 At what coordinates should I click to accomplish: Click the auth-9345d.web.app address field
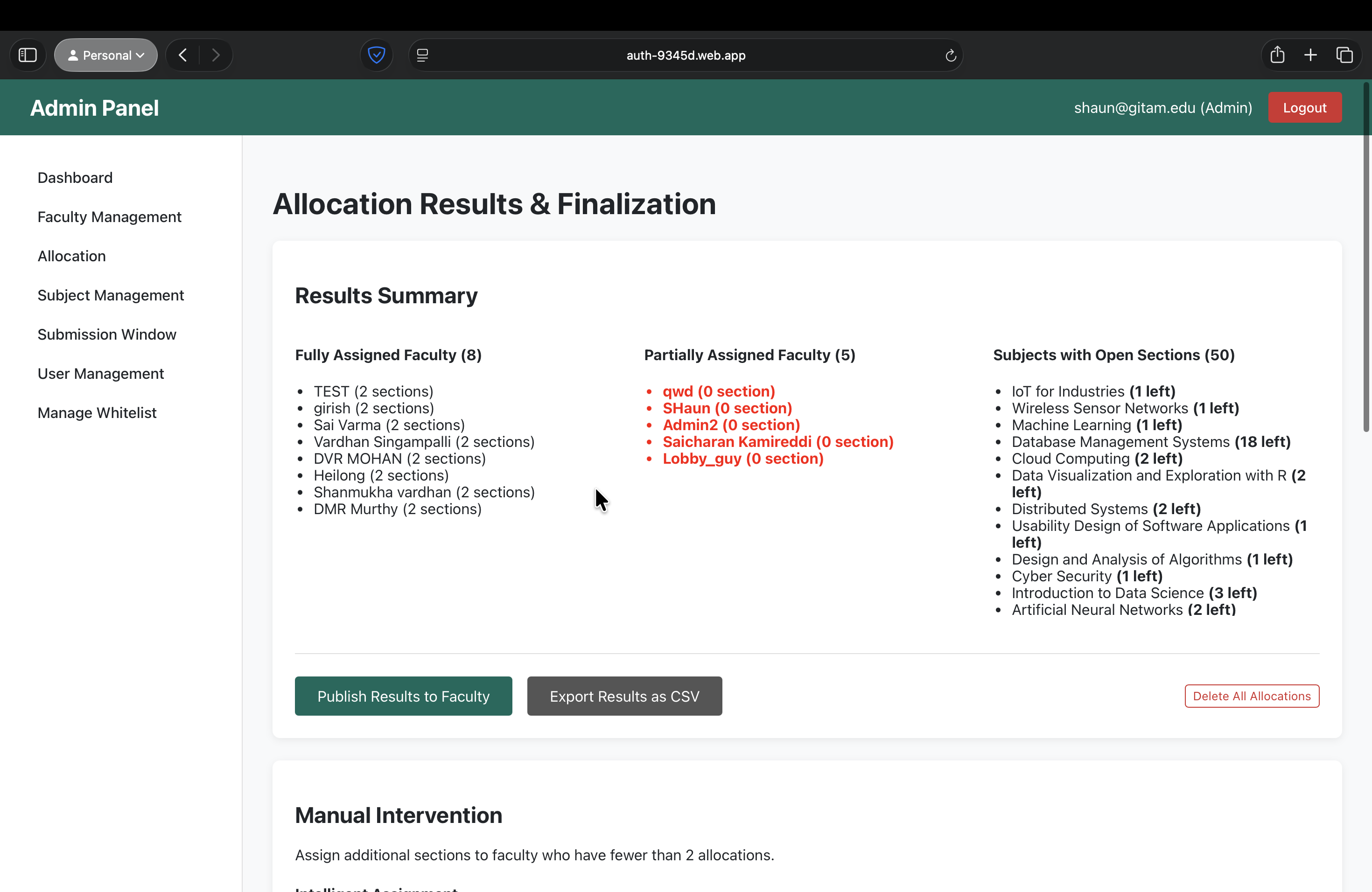pyautogui.click(x=686, y=56)
